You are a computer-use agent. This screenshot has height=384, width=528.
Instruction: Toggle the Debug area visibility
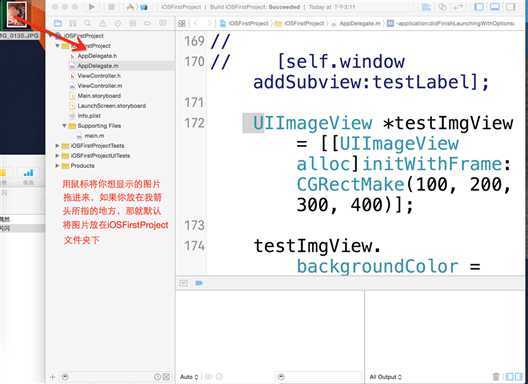pos(495,7)
